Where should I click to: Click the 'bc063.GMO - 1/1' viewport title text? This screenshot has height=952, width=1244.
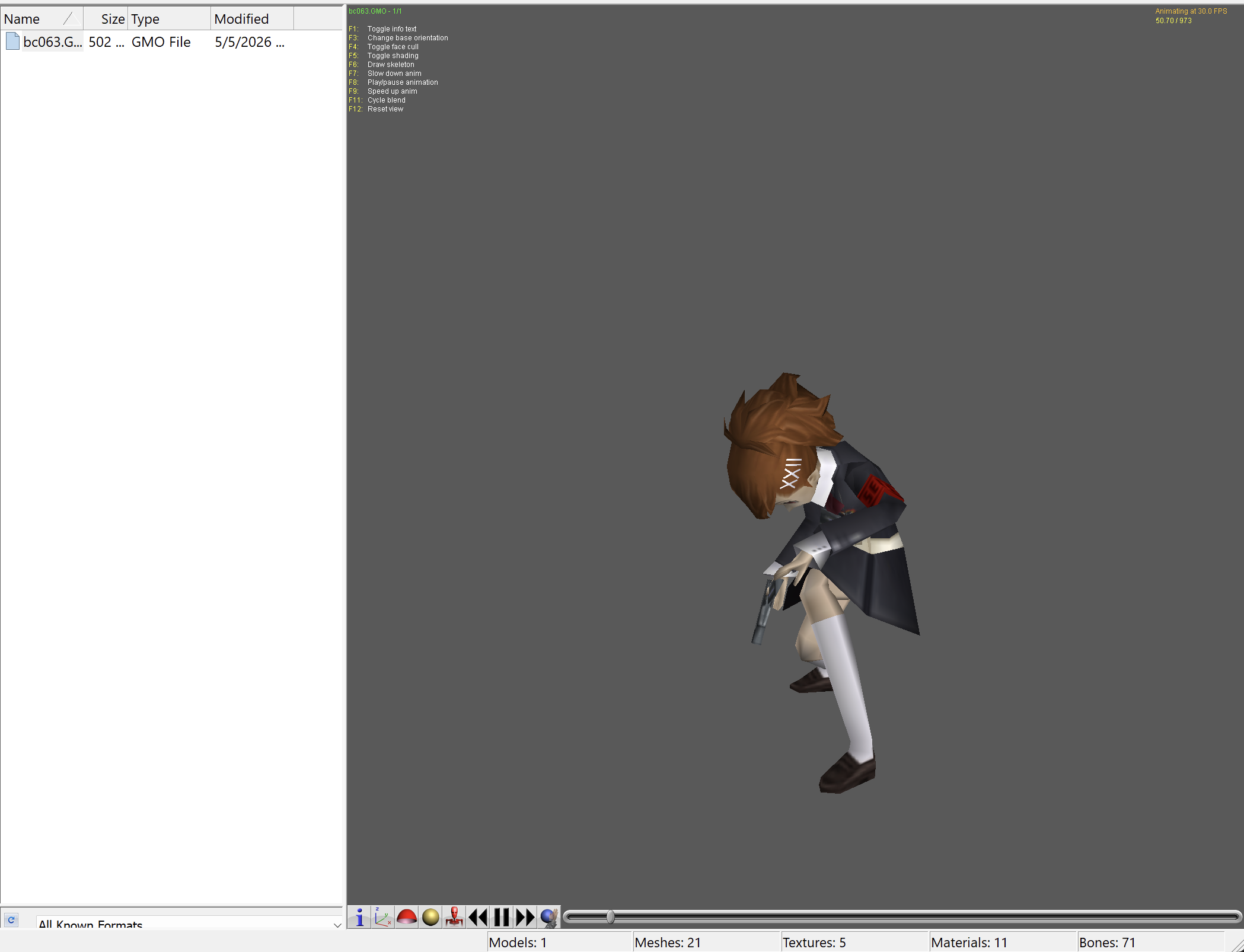click(x=375, y=11)
